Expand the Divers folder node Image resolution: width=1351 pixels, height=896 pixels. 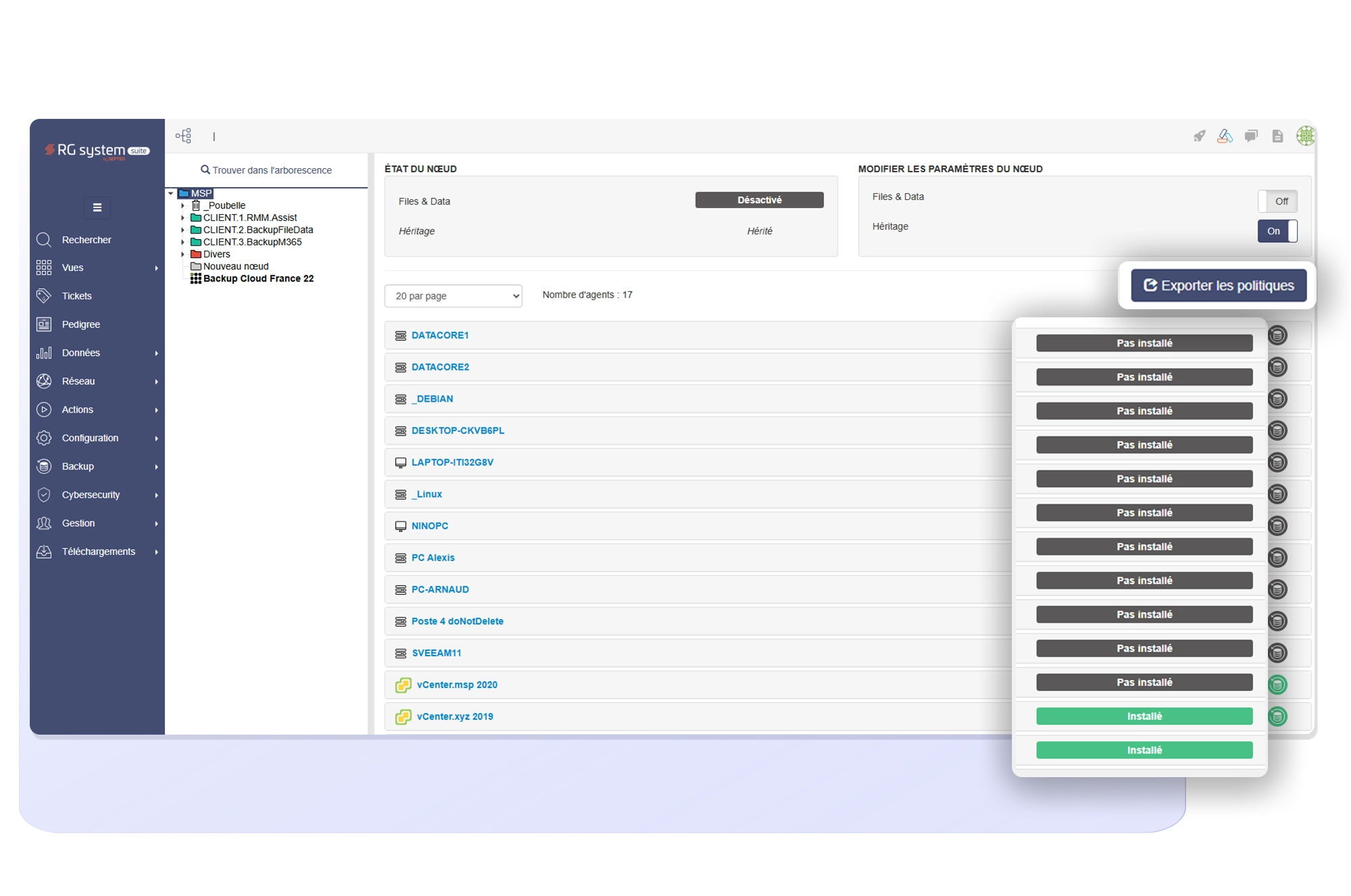(x=182, y=254)
